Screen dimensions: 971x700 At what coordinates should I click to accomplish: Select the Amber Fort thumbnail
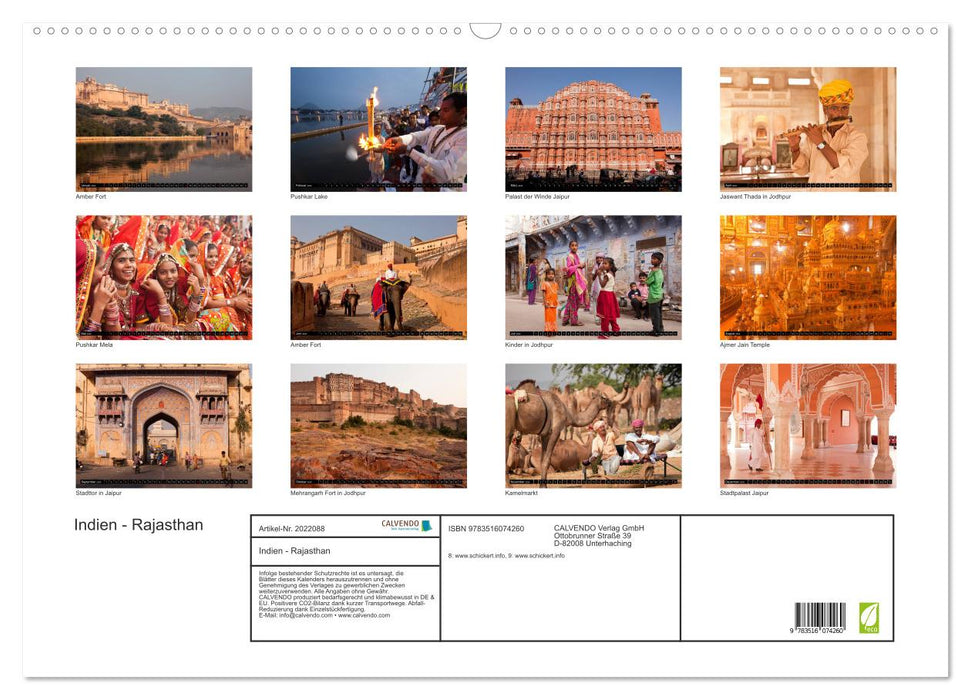163,127
